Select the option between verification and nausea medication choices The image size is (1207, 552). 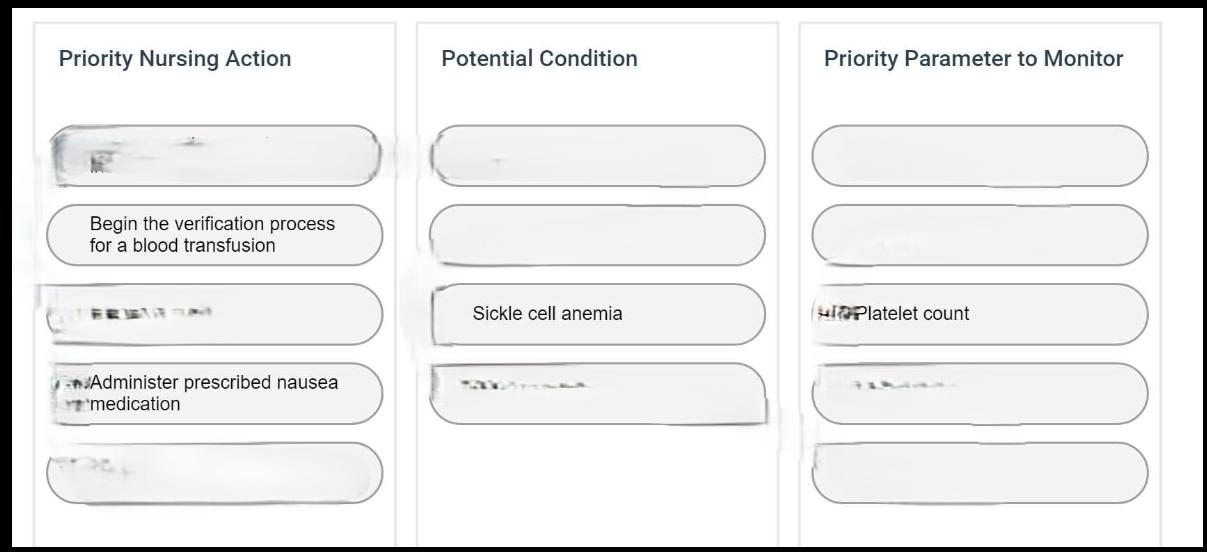(x=214, y=314)
